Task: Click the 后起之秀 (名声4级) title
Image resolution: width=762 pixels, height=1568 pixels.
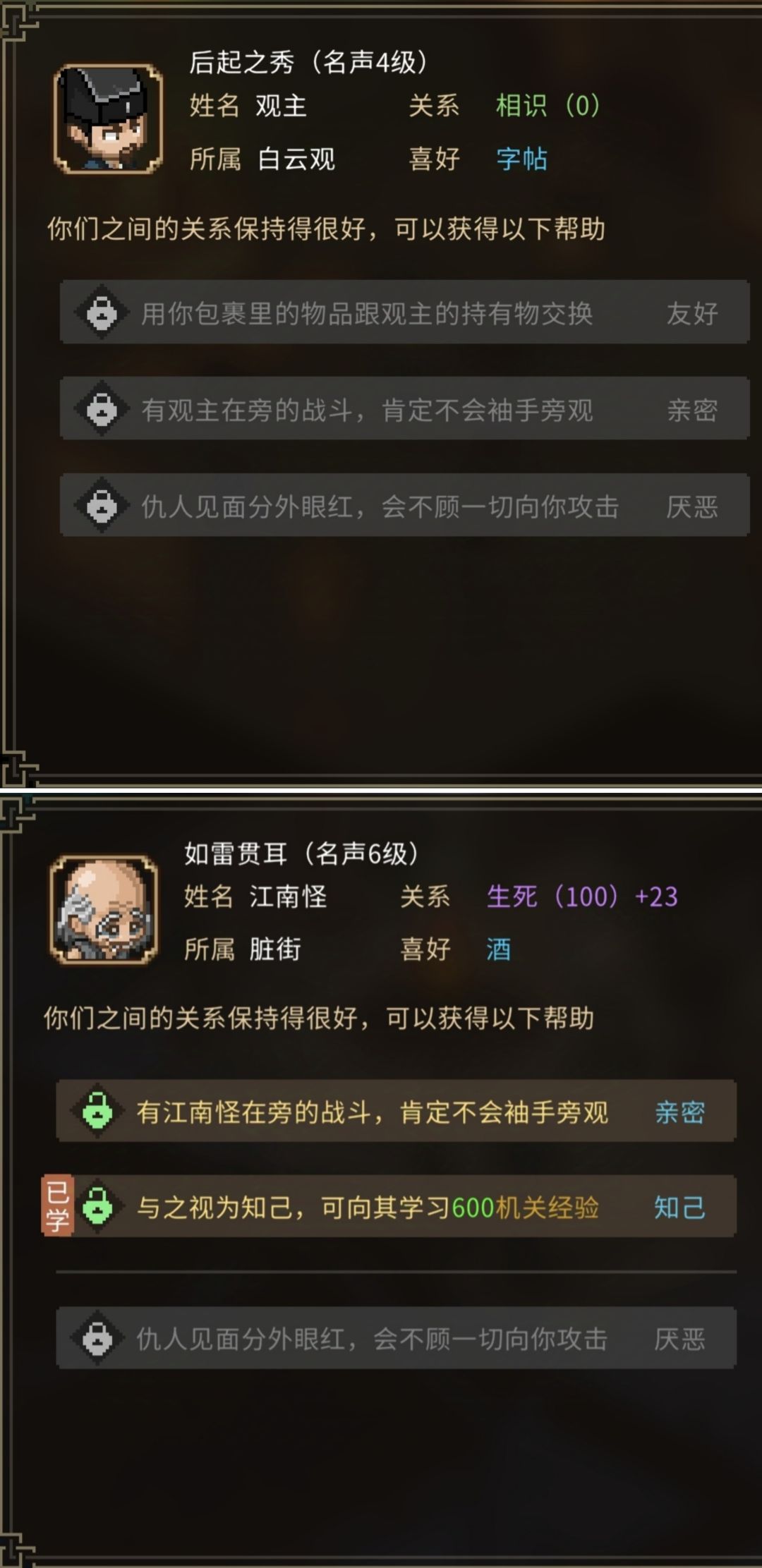Action: point(308,62)
